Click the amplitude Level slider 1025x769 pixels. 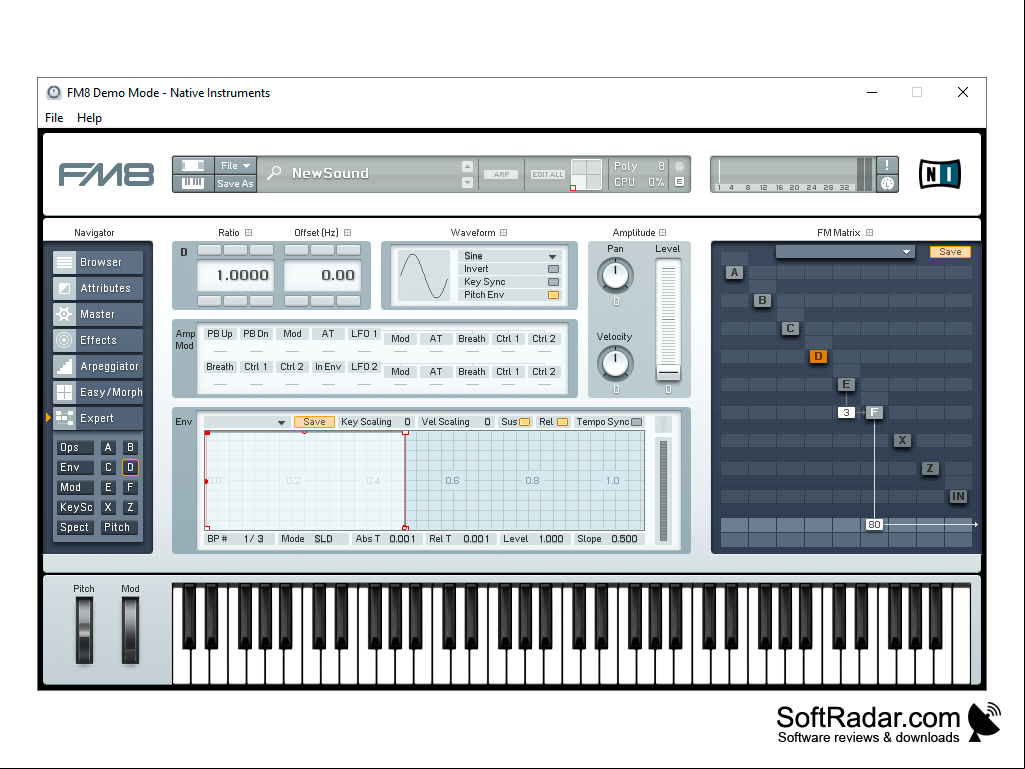[668, 318]
